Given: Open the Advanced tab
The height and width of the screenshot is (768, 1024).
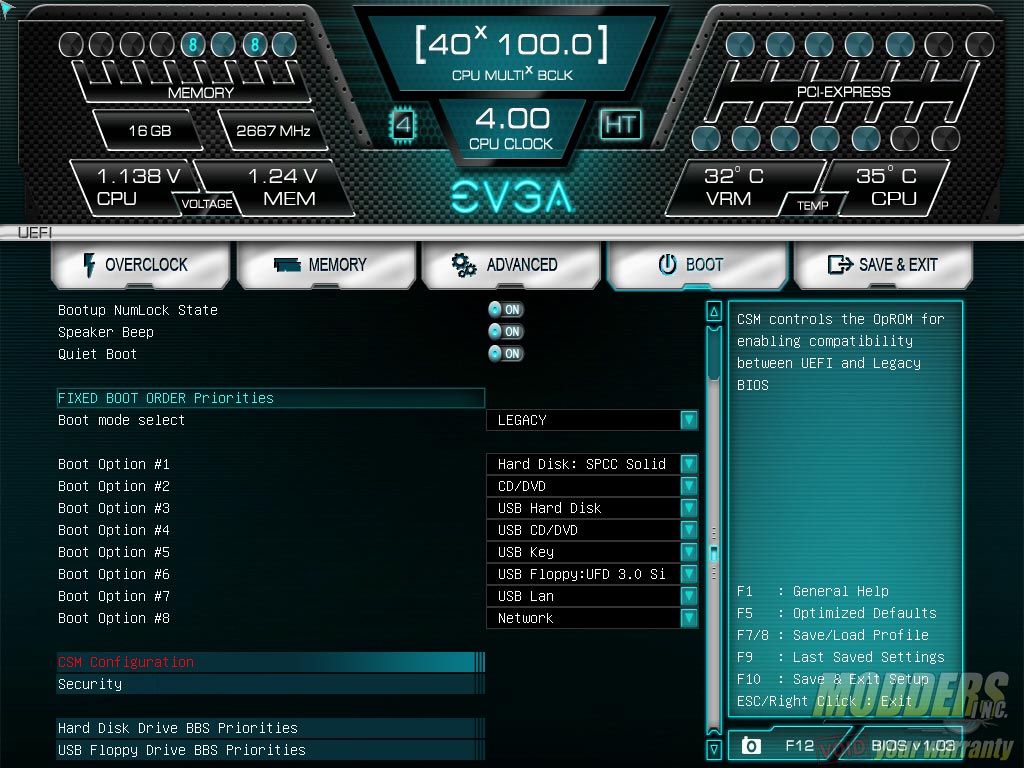Looking at the screenshot, I should click(511, 264).
